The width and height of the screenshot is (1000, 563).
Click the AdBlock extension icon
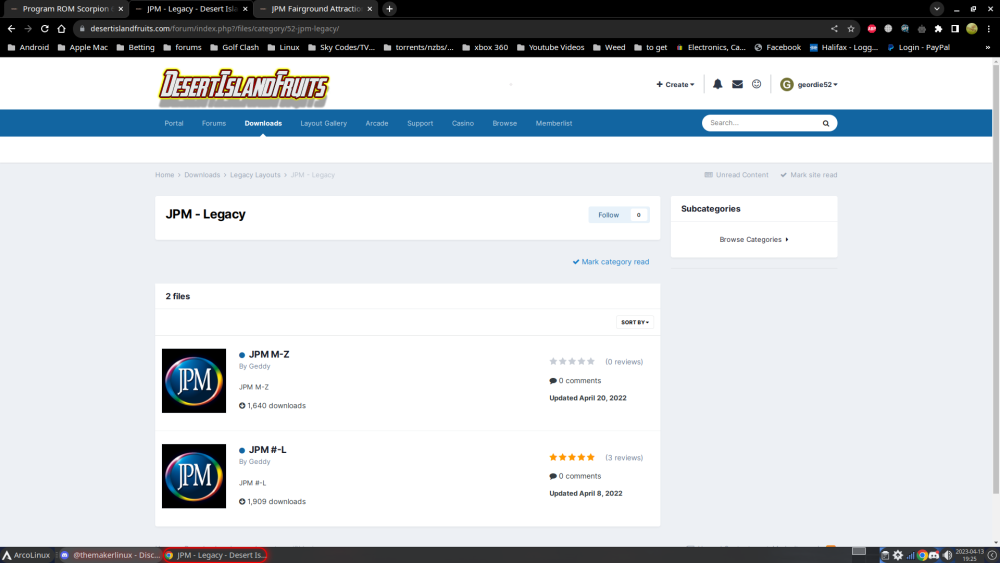tap(872, 29)
